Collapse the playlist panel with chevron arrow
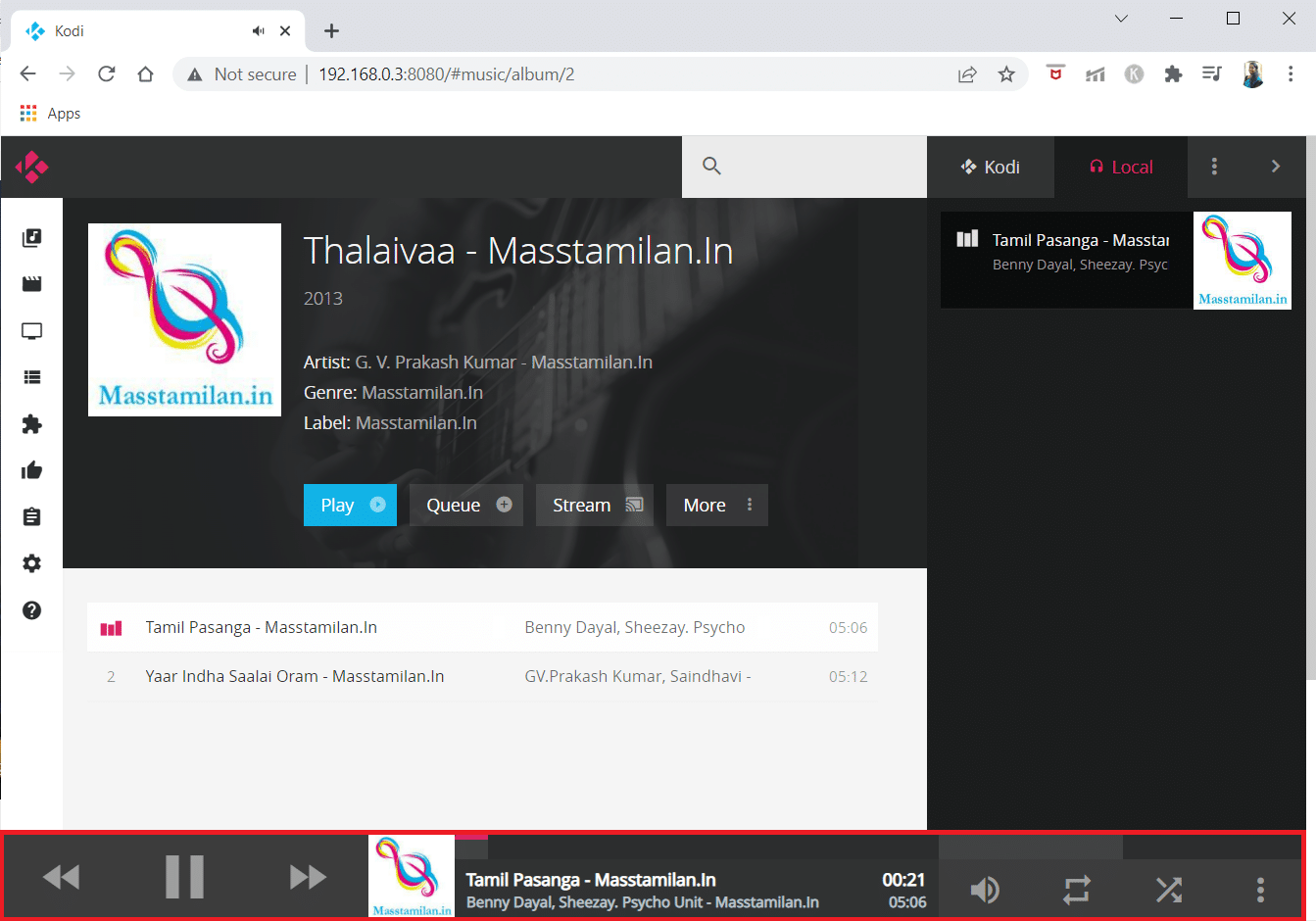The height and width of the screenshot is (921, 1316). (x=1276, y=167)
